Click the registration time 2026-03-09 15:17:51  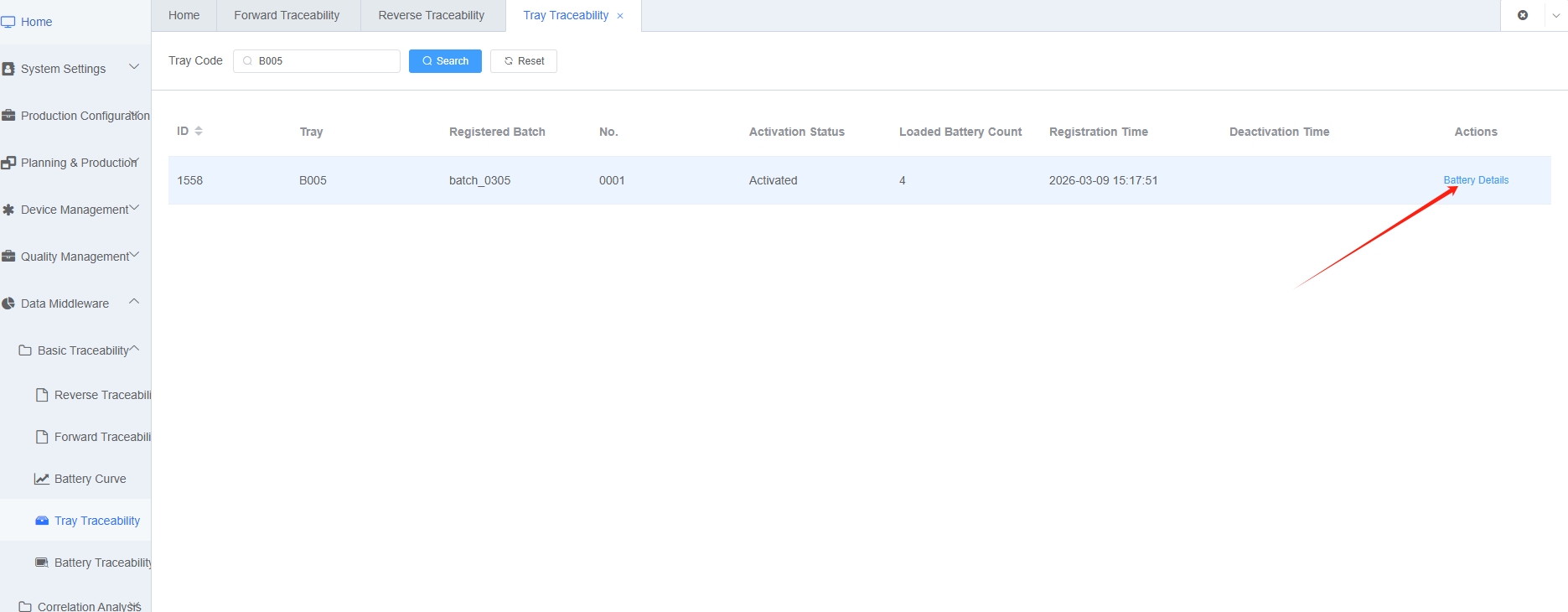(x=1104, y=180)
